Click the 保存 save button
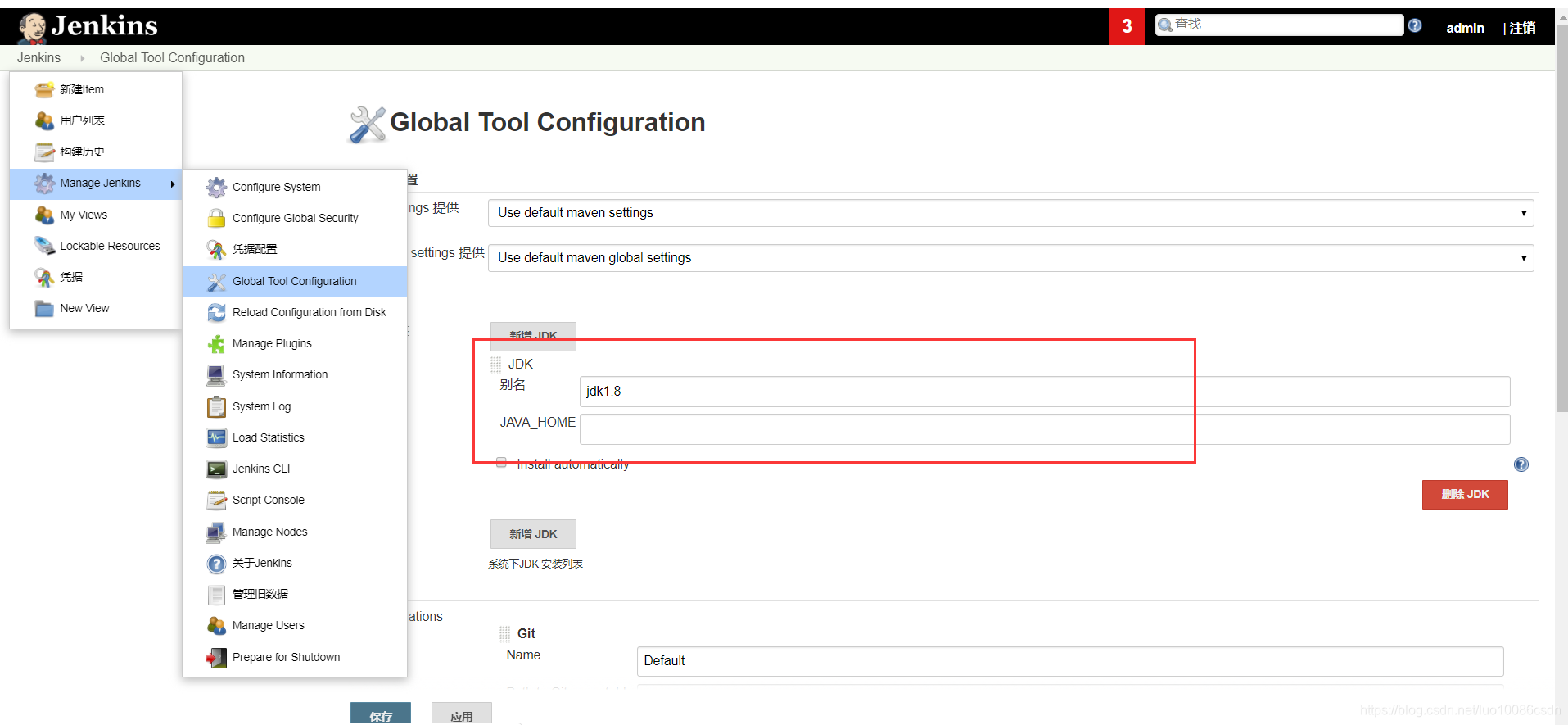 coord(381,714)
